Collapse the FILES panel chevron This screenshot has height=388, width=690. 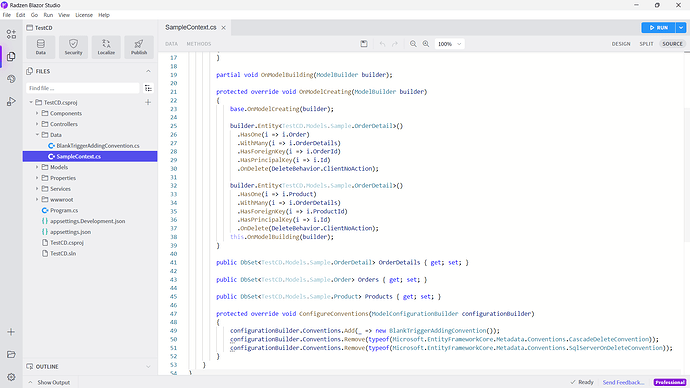[148, 71]
